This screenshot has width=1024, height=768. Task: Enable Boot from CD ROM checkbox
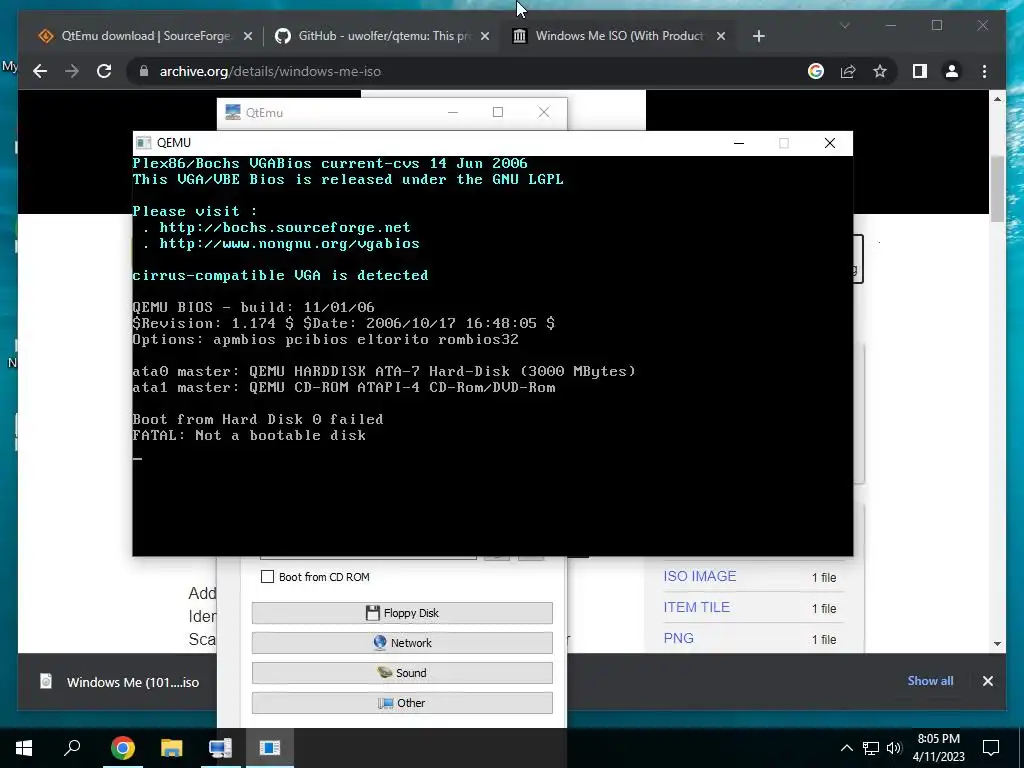point(267,577)
